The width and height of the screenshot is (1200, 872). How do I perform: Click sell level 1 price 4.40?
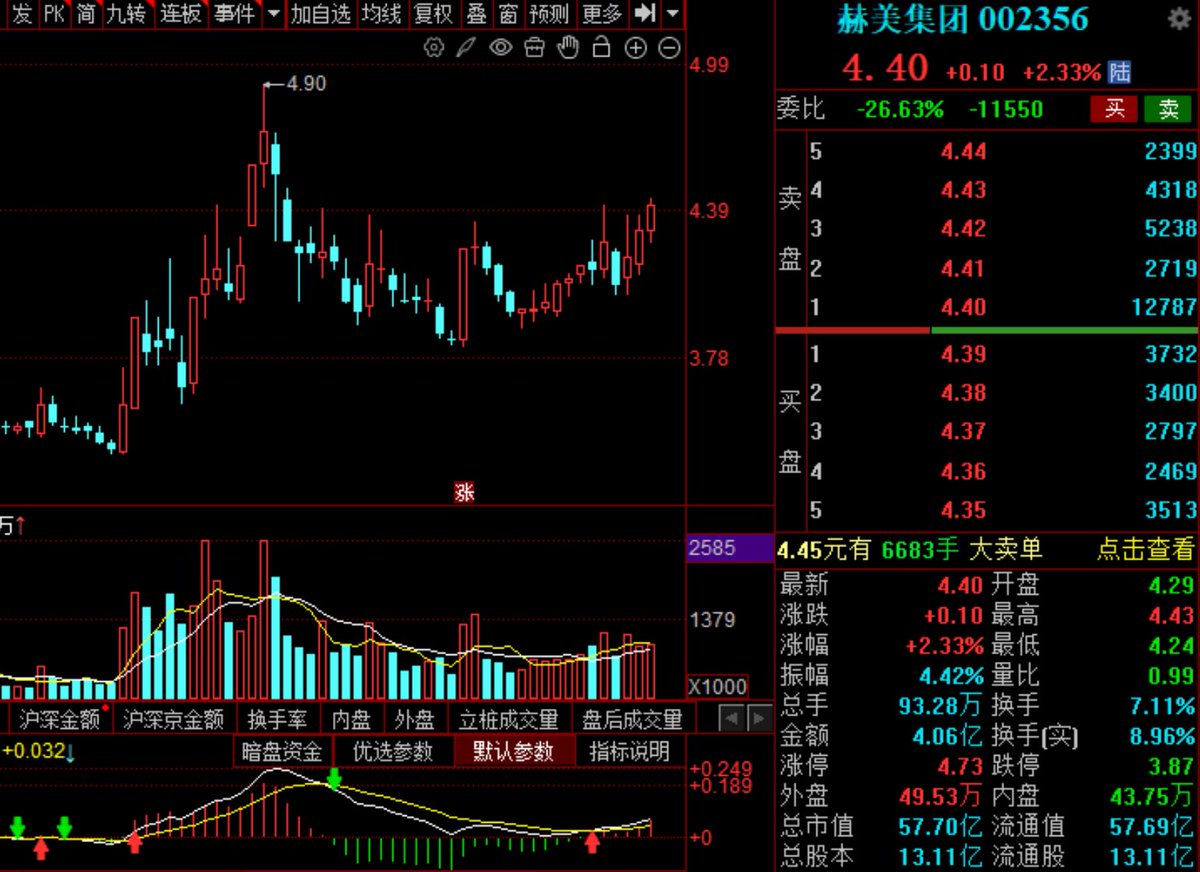[963, 307]
